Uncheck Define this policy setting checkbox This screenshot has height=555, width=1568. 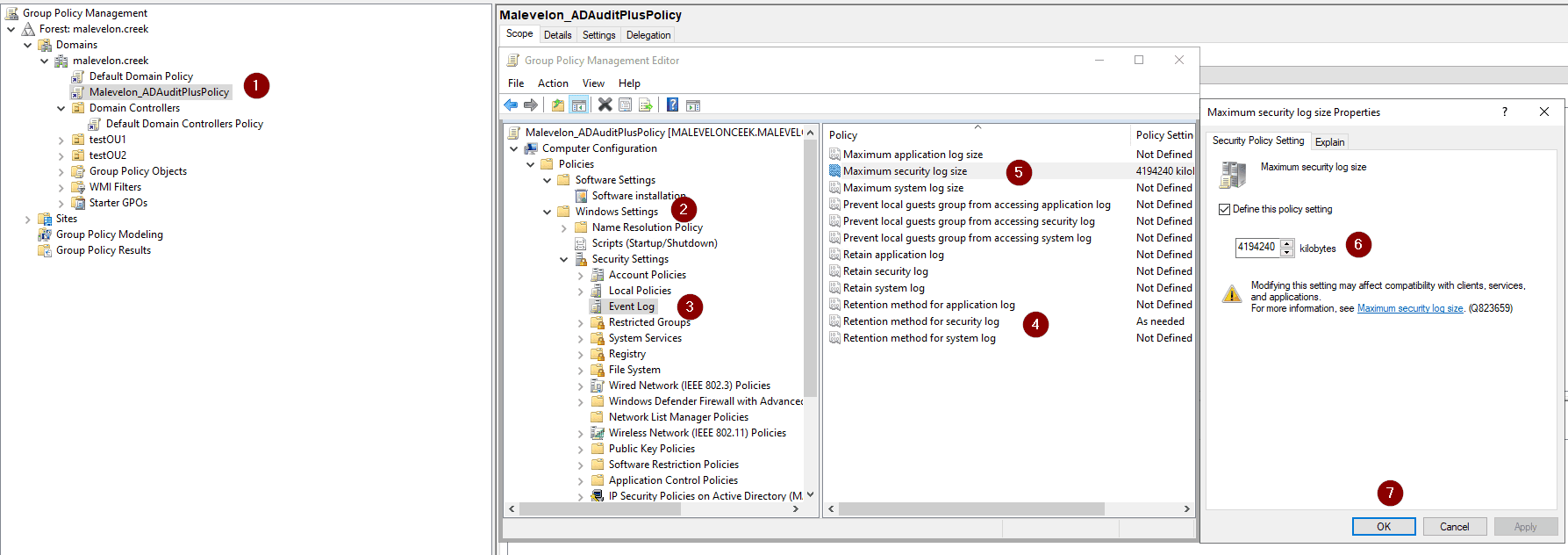coord(1224,209)
